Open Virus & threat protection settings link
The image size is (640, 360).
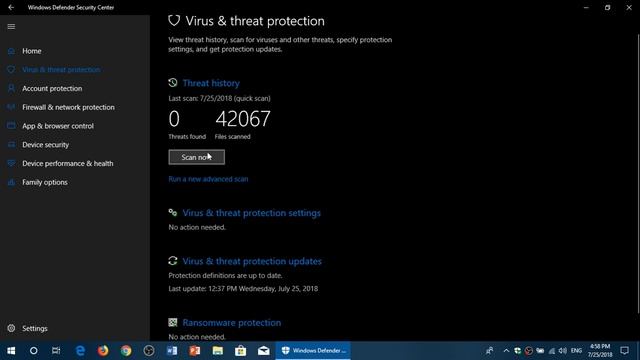[251, 213]
